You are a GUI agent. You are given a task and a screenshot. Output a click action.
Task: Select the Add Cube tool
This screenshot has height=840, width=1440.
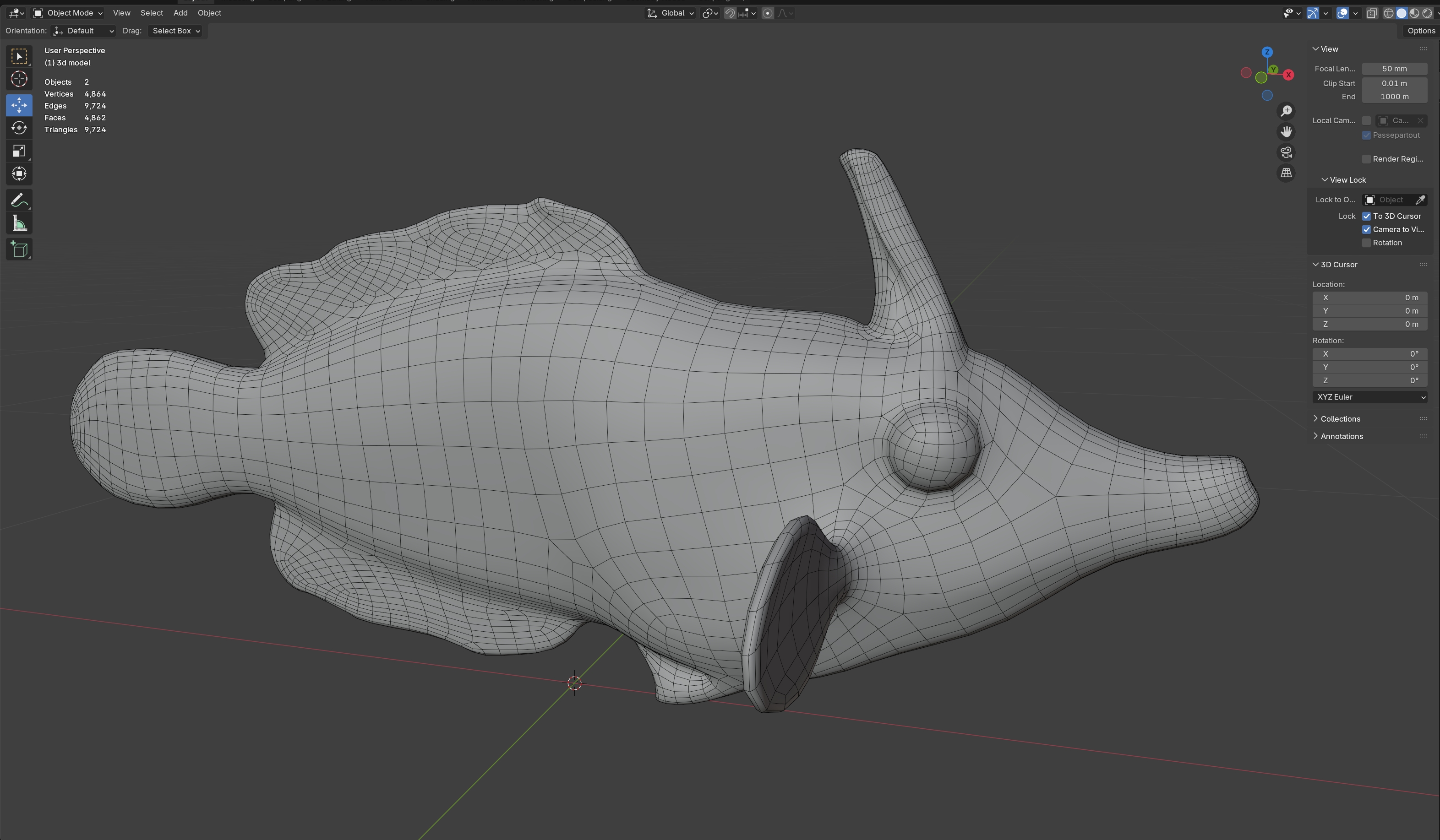point(19,249)
